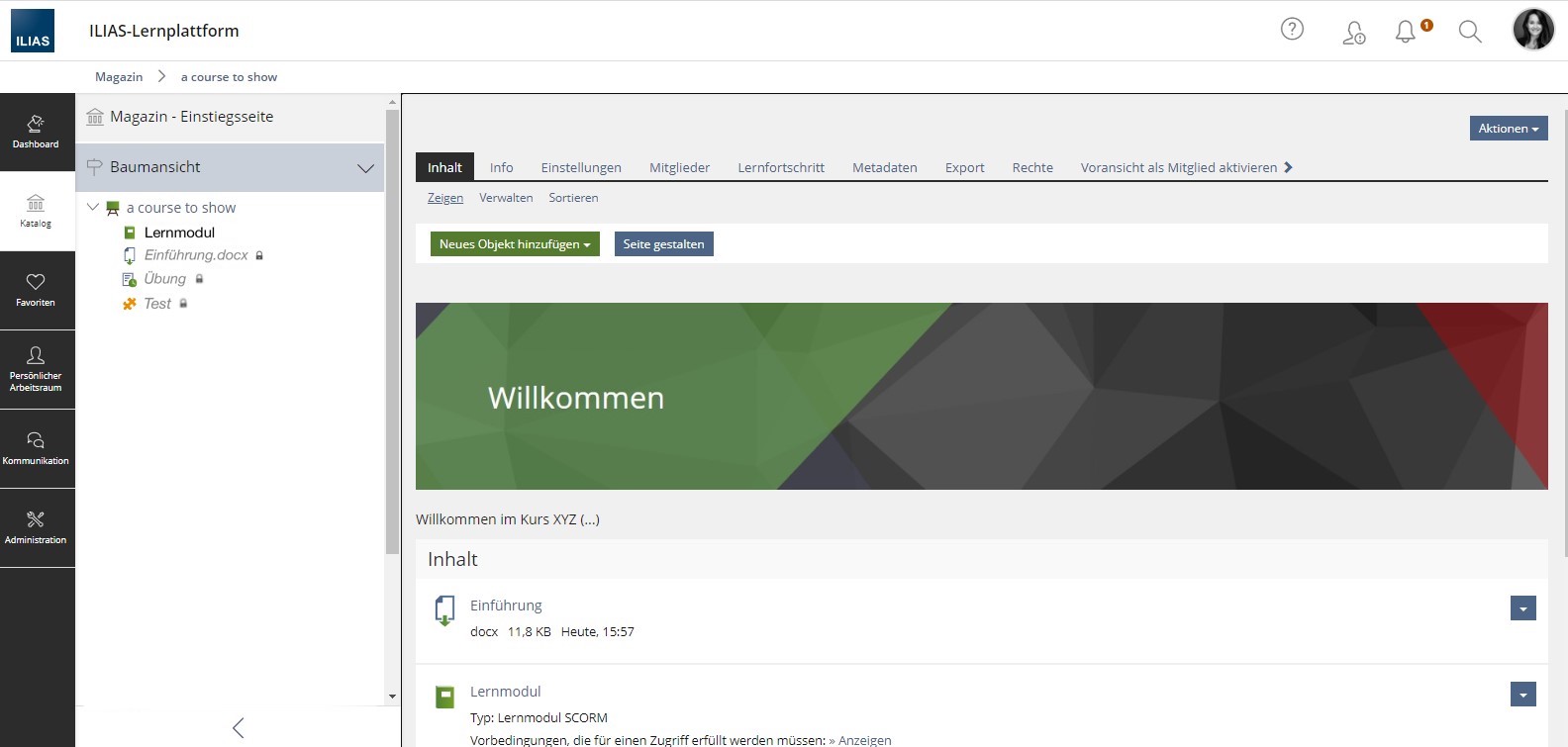
Task: Open the Rechte tab
Action: click(x=1032, y=168)
